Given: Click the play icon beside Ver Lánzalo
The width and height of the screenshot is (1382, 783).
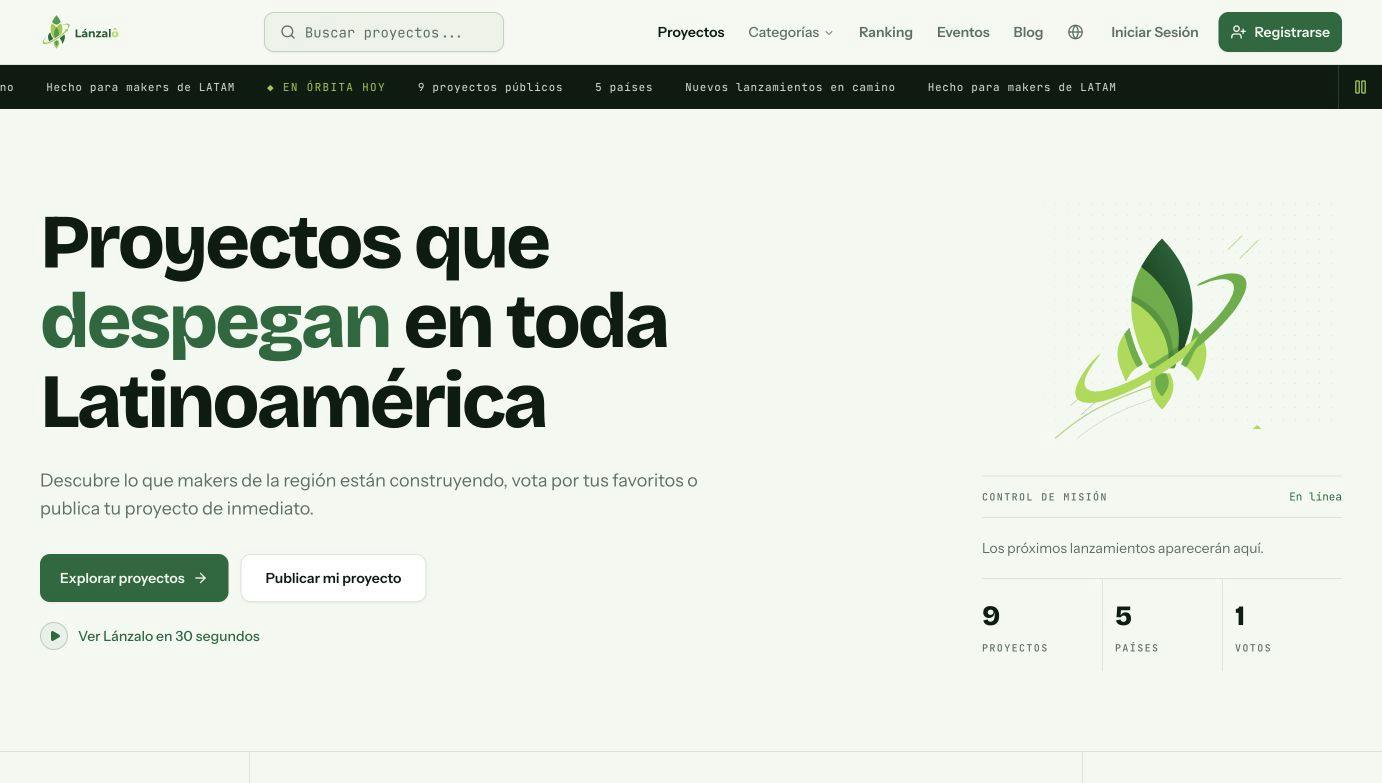Looking at the screenshot, I should (x=54, y=636).
